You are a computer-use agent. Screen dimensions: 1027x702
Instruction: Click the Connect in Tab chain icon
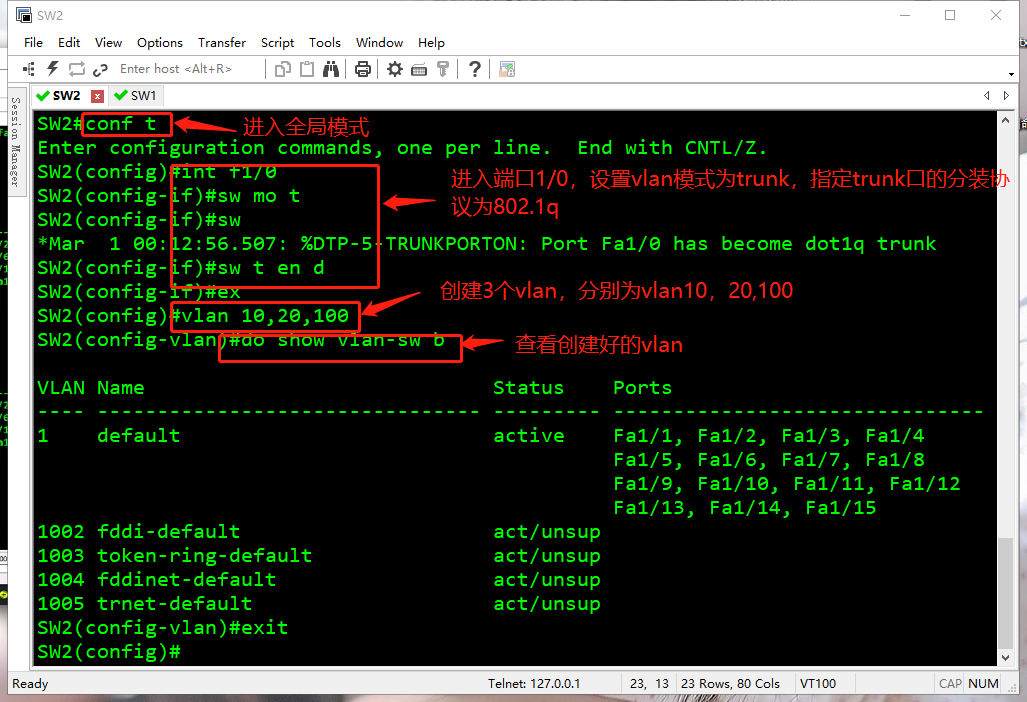click(x=100, y=69)
